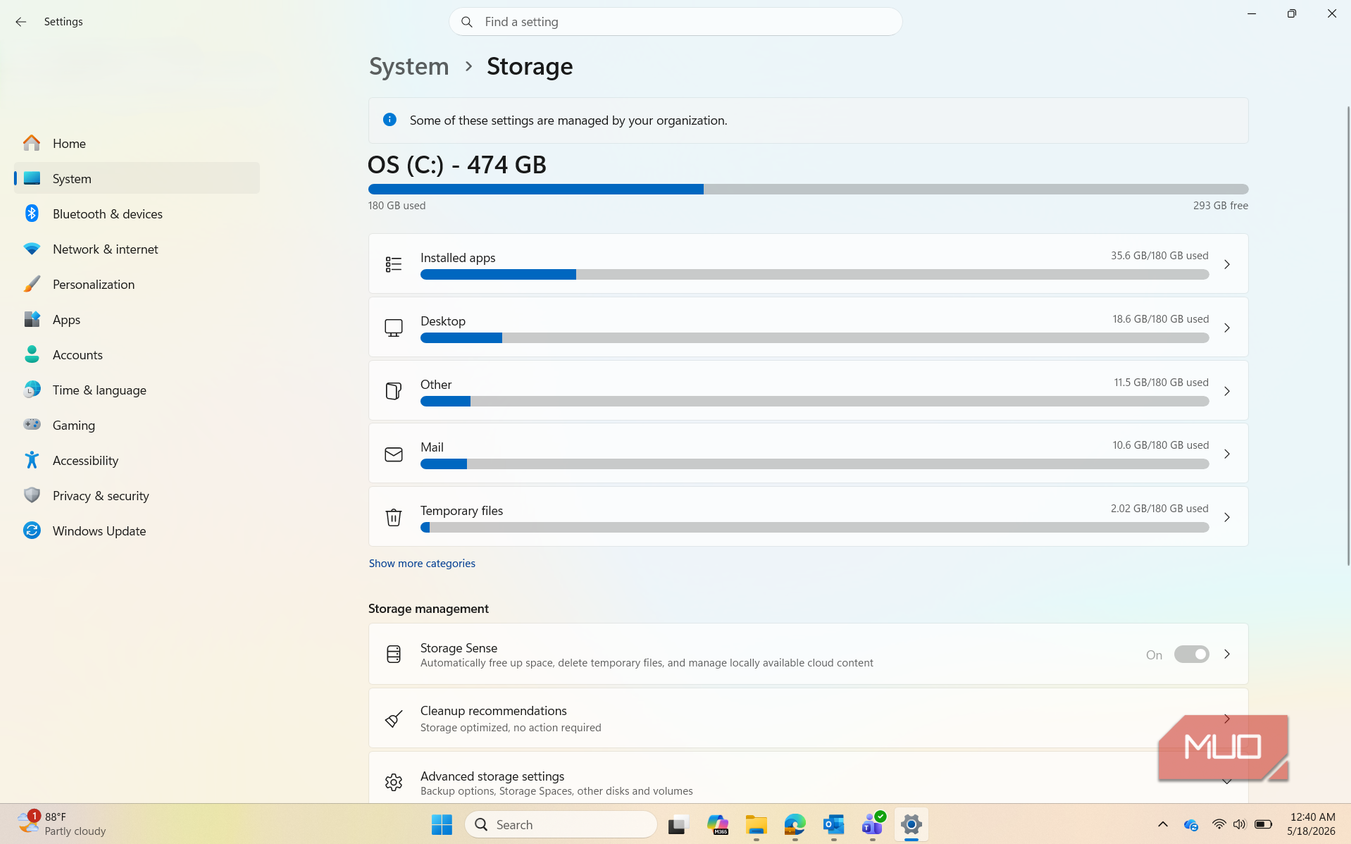The width and height of the screenshot is (1351, 844).
Task: Click System in the breadcrumb
Action: point(409,66)
